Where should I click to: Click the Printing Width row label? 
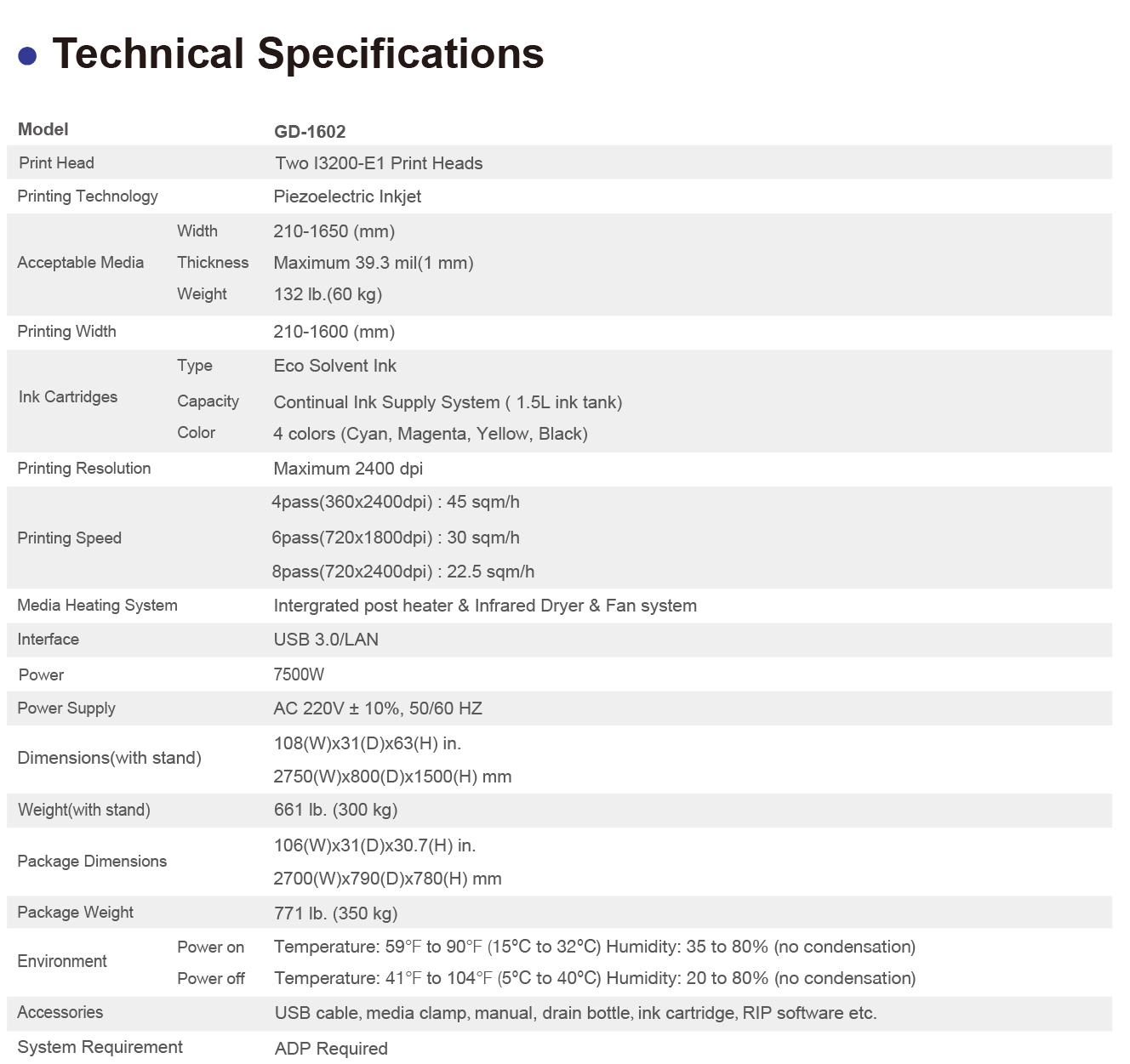point(66,332)
